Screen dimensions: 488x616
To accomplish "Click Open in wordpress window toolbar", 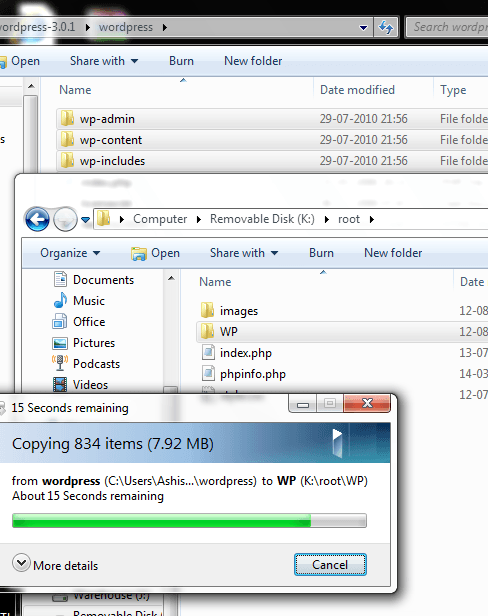I will [20, 61].
